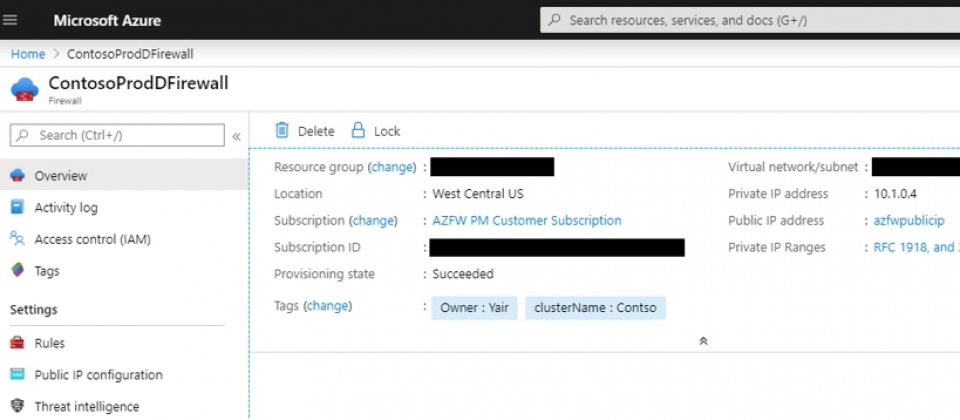Collapse the essentials section with up chevrons
The image size is (960, 420).
click(703, 341)
